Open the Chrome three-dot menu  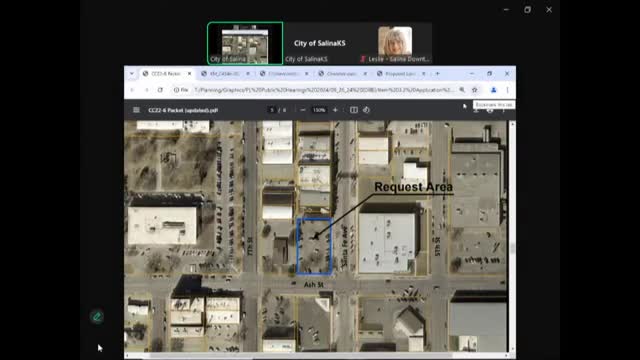tap(507, 90)
